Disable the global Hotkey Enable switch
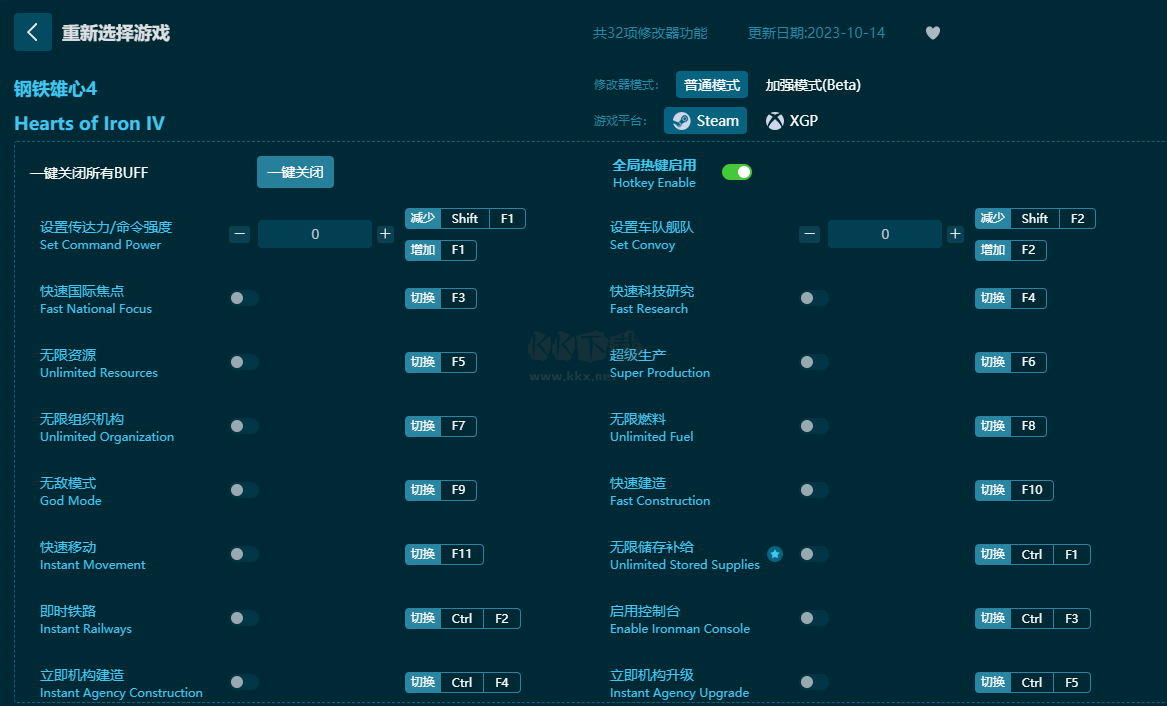The image size is (1167, 706). point(737,172)
